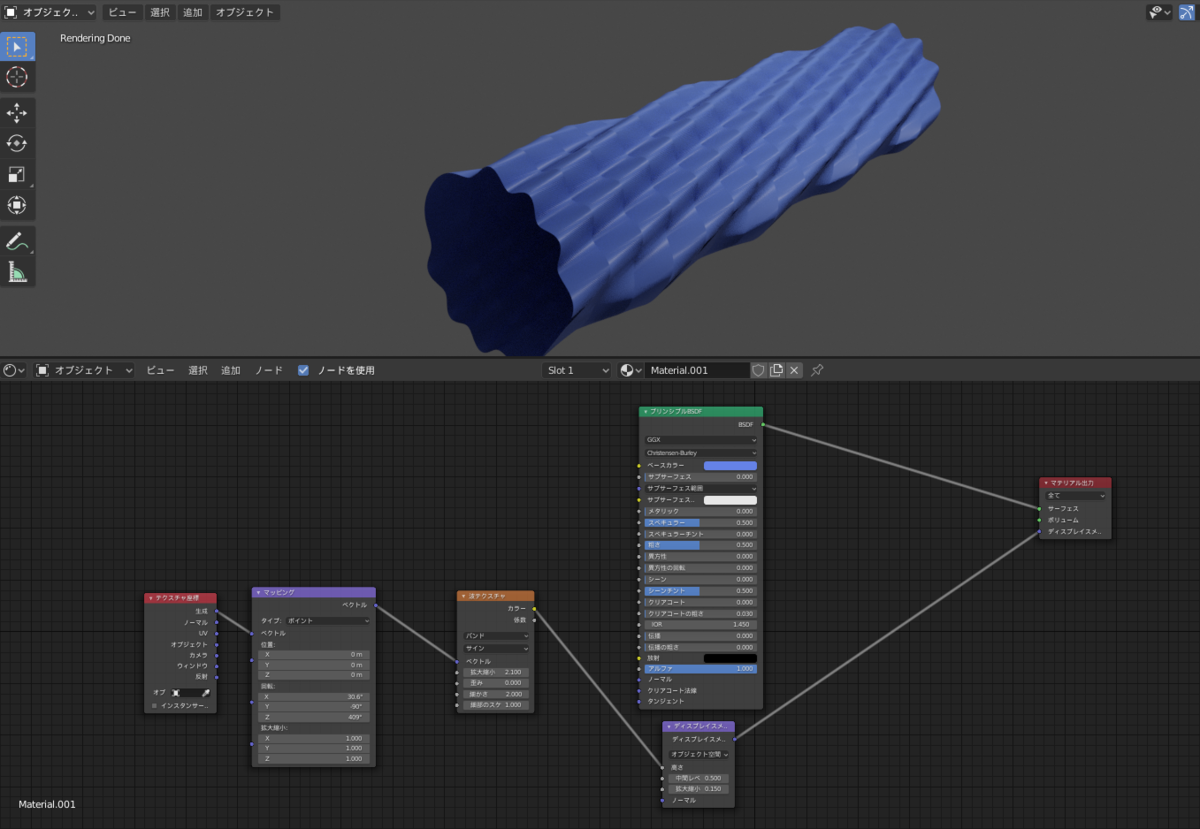
Task: Choose the Transform tool in viewport toolbar
Action: (x=17, y=205)
